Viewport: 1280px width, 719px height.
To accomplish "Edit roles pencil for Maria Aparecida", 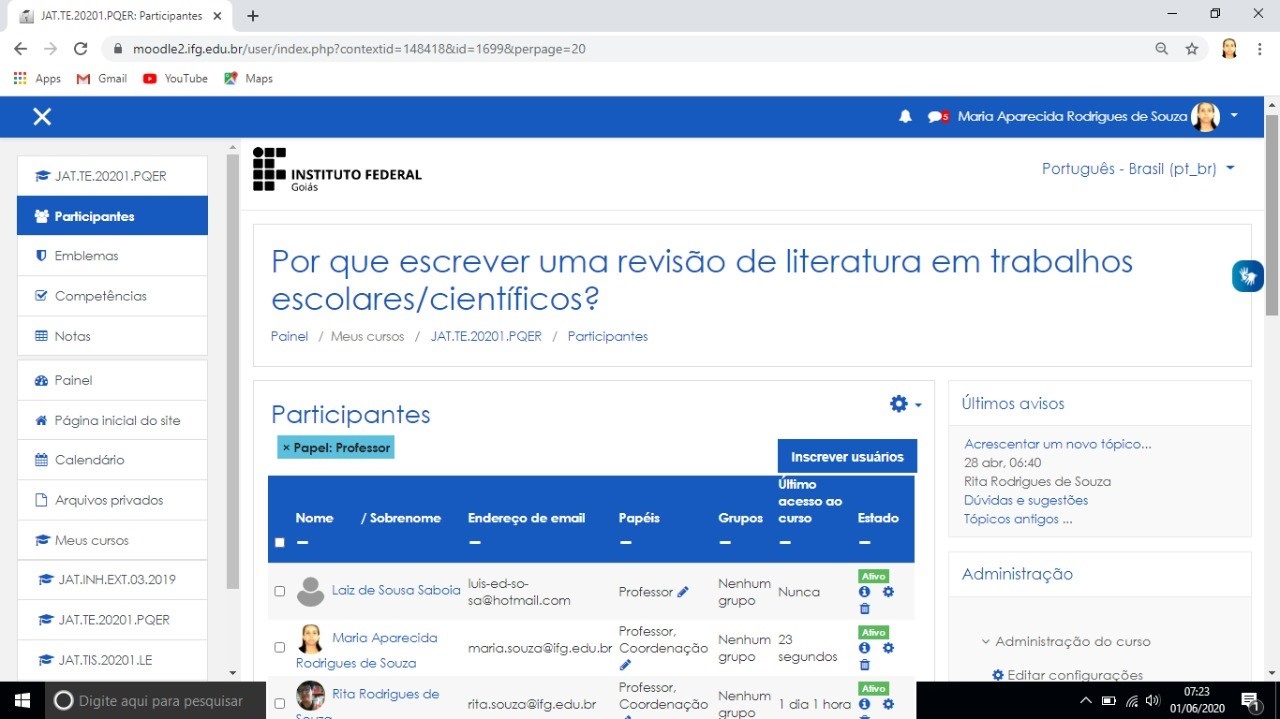I will click(x=625, y=665).
